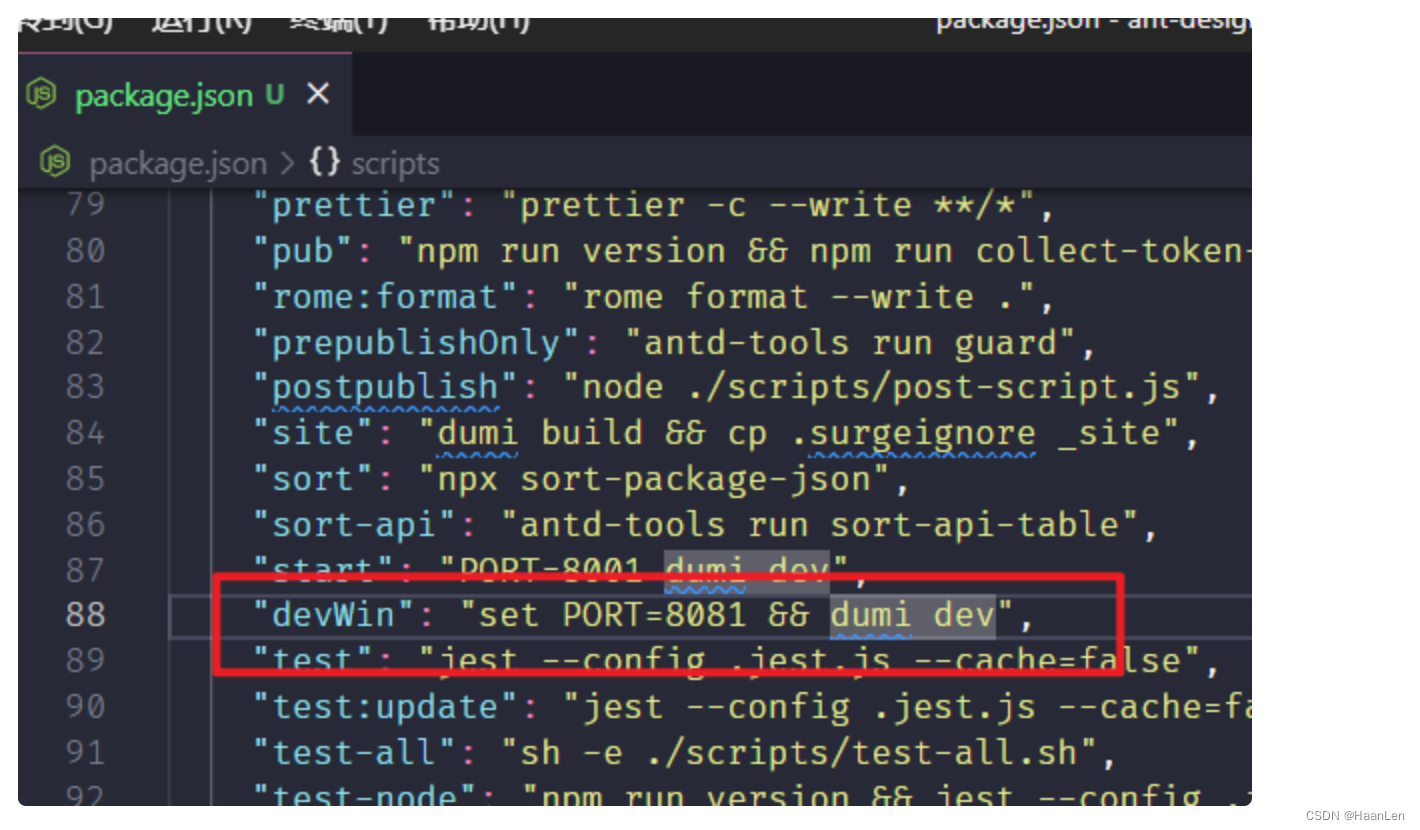Click the "site" script key
Image resolution: width=1420 pixels, height=830 pixels.
point(312,433)
